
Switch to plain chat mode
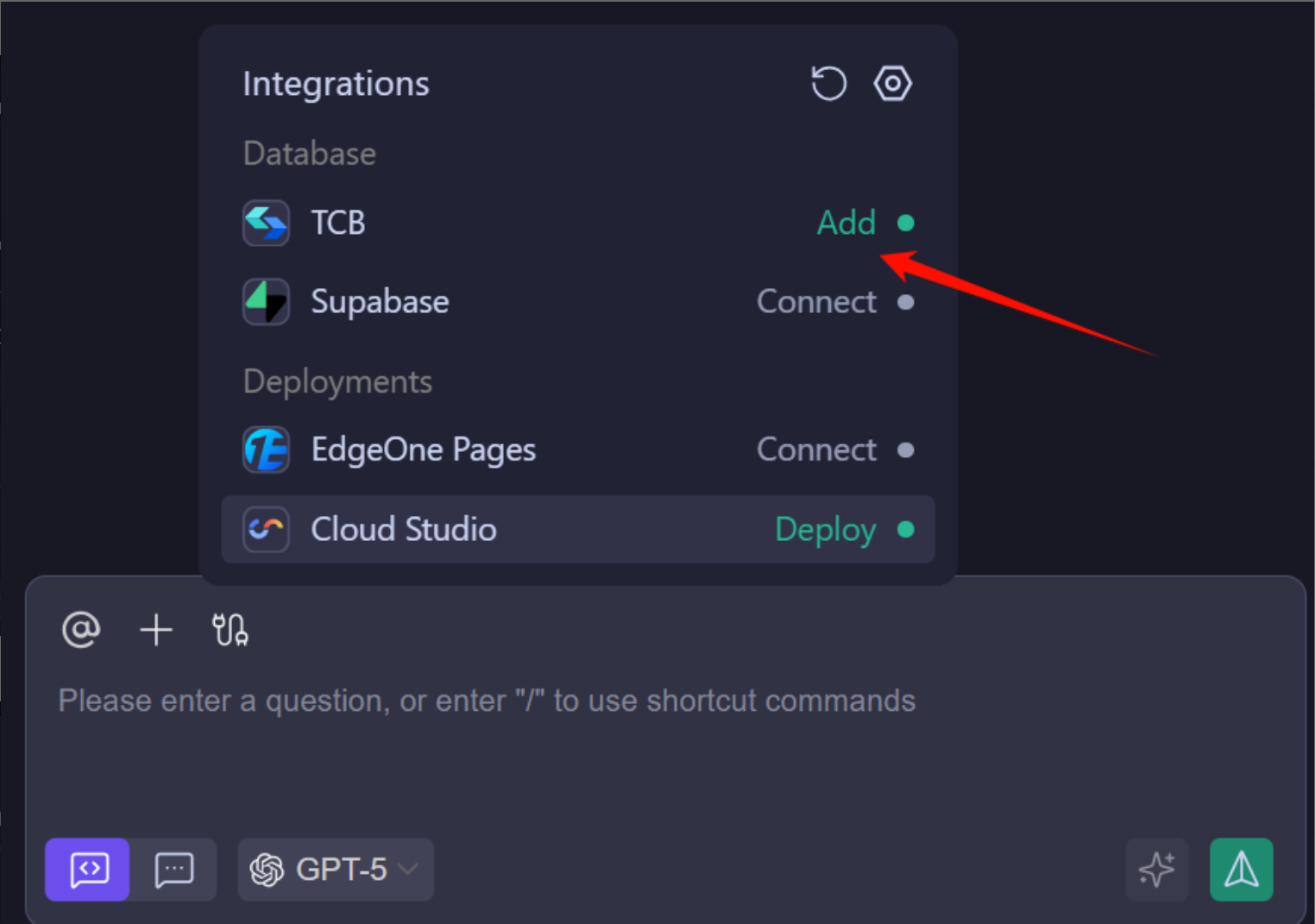pyautogui.click(x=173, y=869)
